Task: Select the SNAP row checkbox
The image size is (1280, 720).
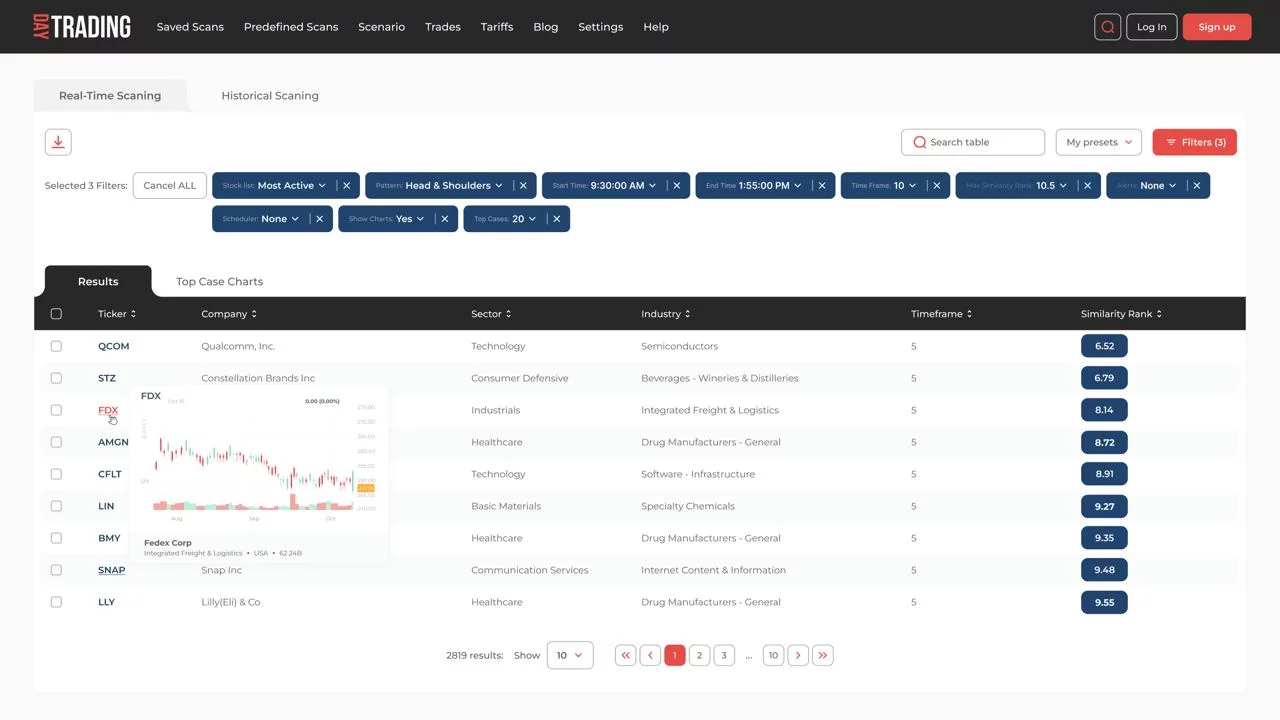Action: (x=56, y=570)
